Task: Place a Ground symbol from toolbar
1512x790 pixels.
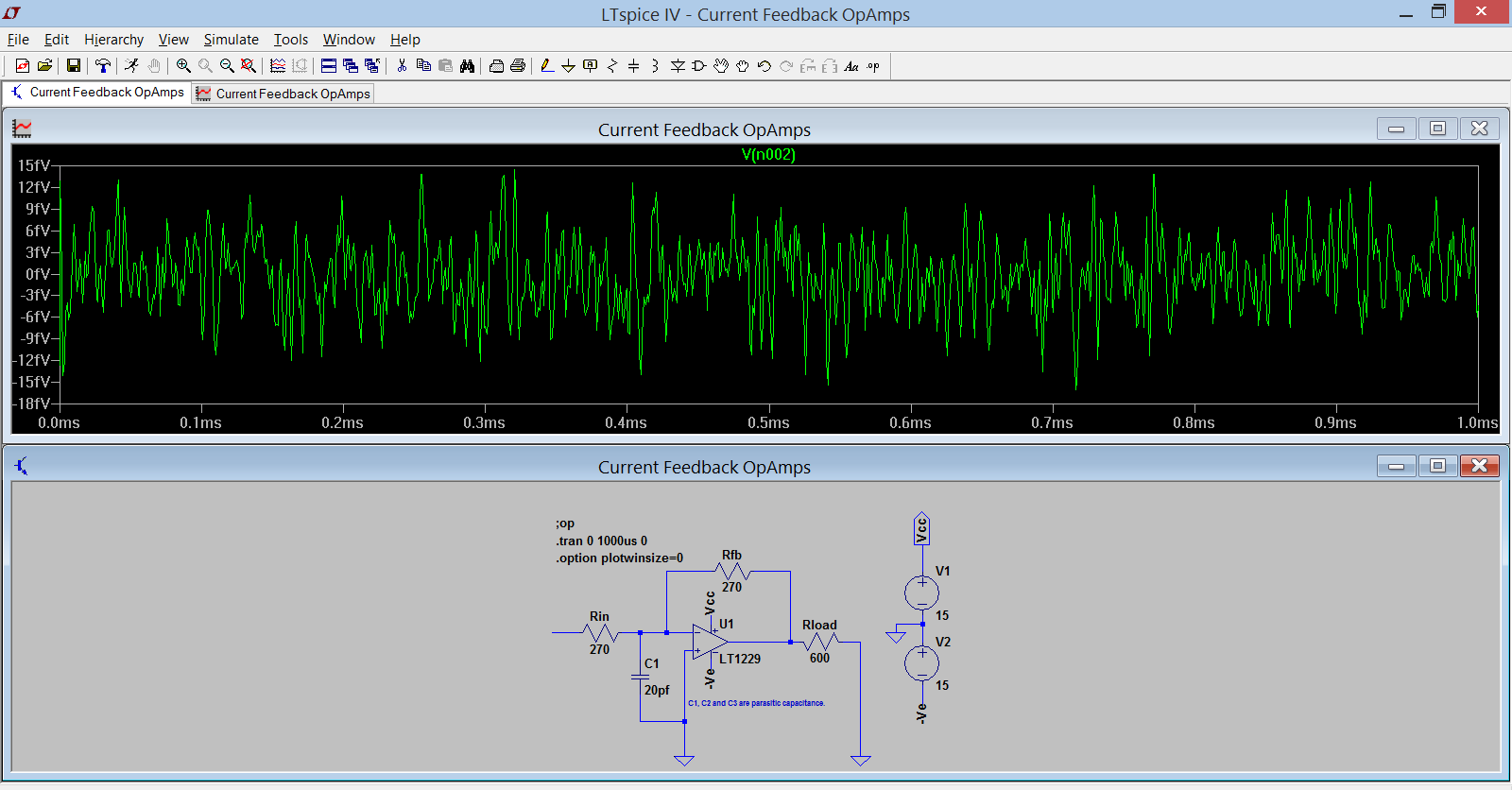Action: [568, 66]
